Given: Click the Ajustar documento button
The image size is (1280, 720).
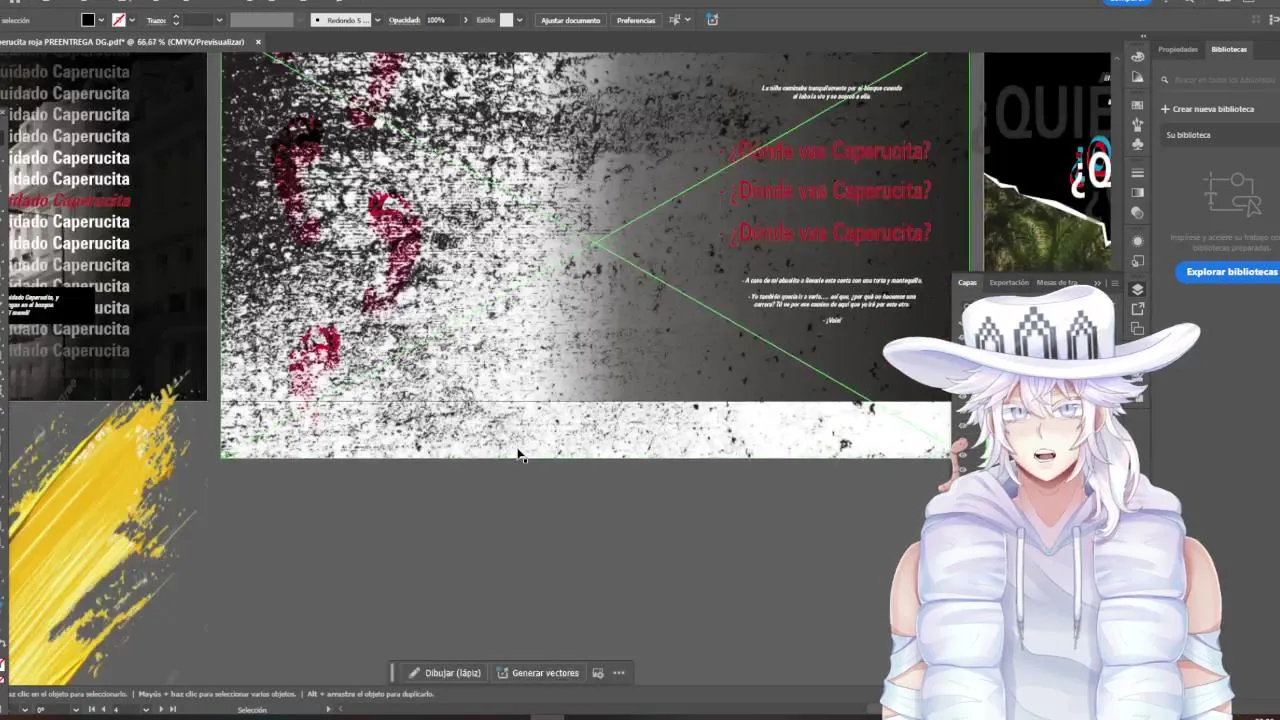Looking at the screenshot, I should tap(571, 20).
